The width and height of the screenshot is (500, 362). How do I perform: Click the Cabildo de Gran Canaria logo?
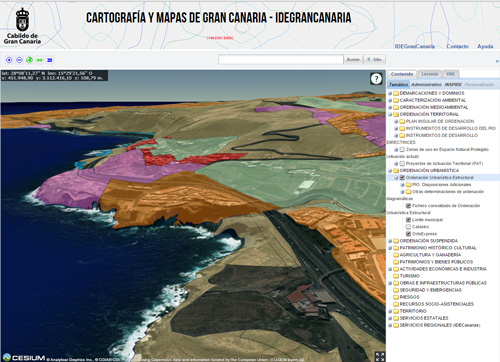(x=22, y=26)
